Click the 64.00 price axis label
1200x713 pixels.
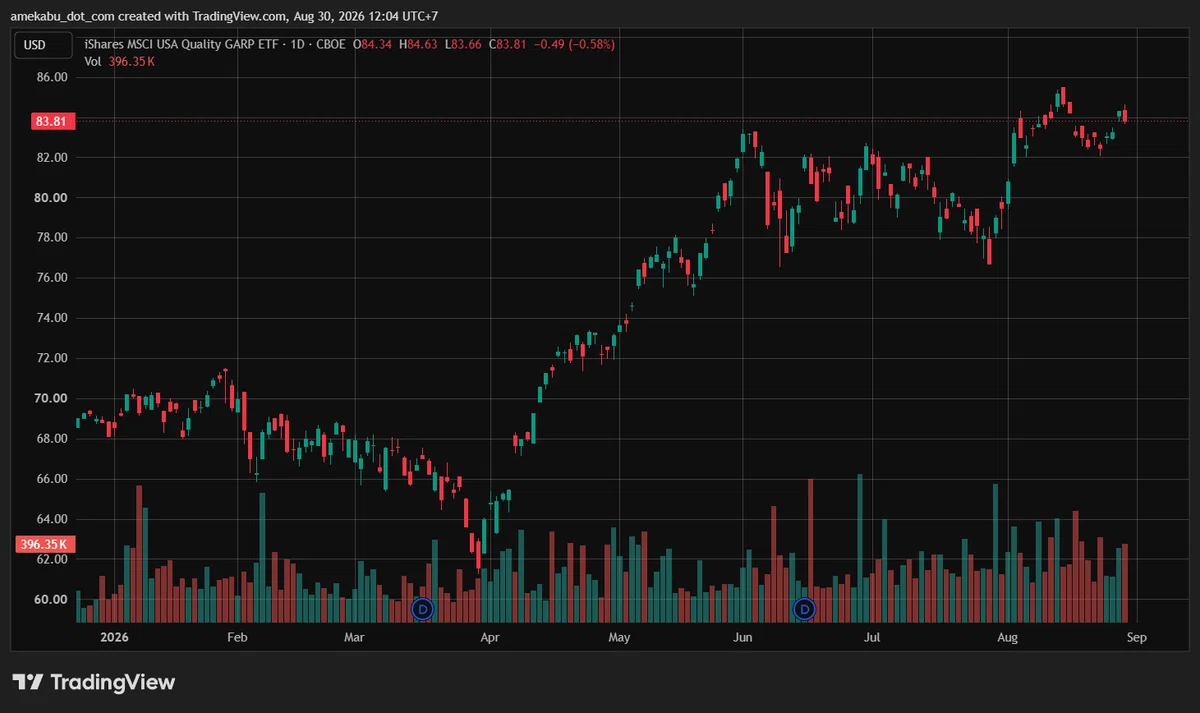(x=52, y=519)
